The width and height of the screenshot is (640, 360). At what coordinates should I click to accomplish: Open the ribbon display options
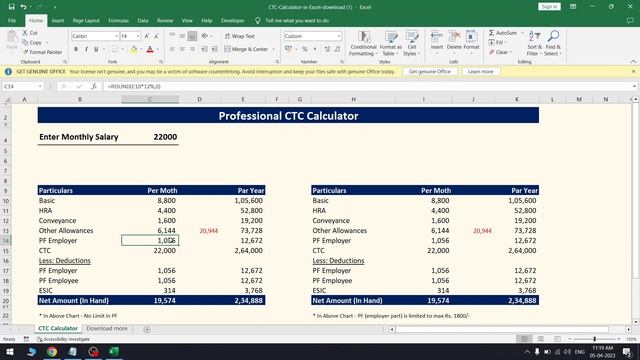[x=573, y=7]
